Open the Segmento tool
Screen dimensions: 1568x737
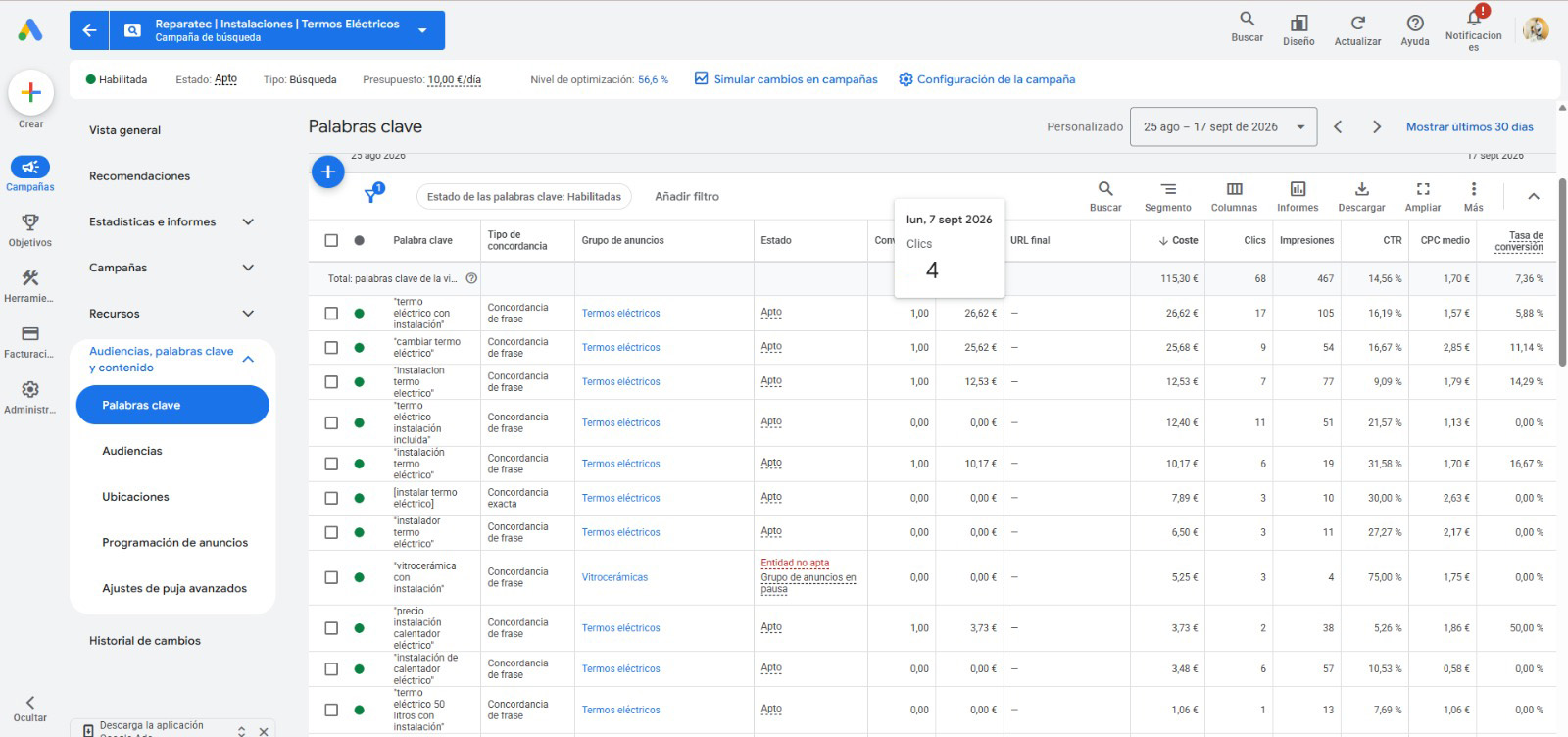tap(1168, 195)
